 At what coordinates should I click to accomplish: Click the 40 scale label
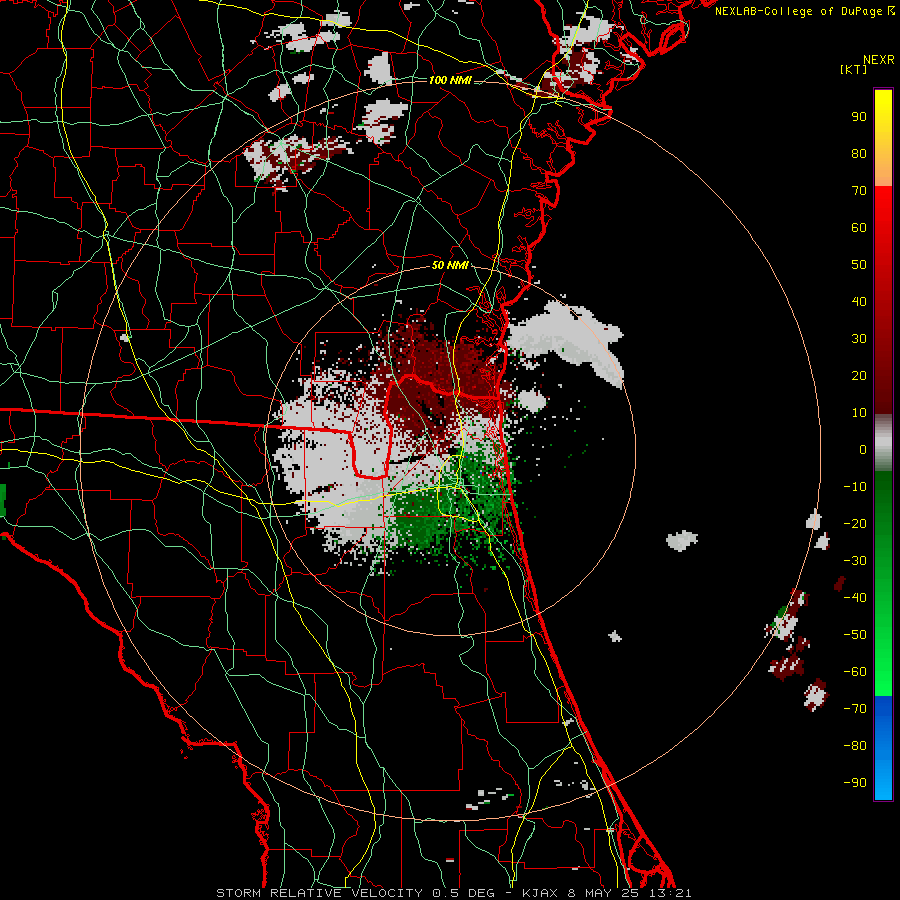(x=859, y=302)
